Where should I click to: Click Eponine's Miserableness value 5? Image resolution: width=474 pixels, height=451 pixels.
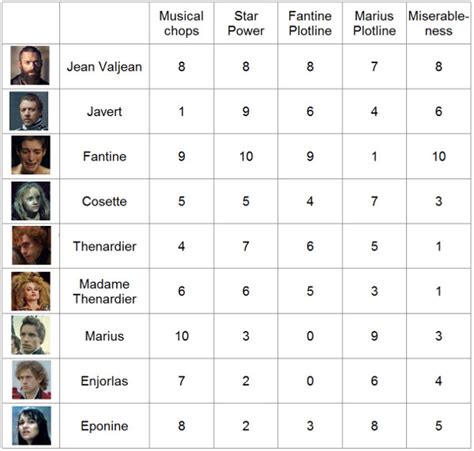click(439, 426)
